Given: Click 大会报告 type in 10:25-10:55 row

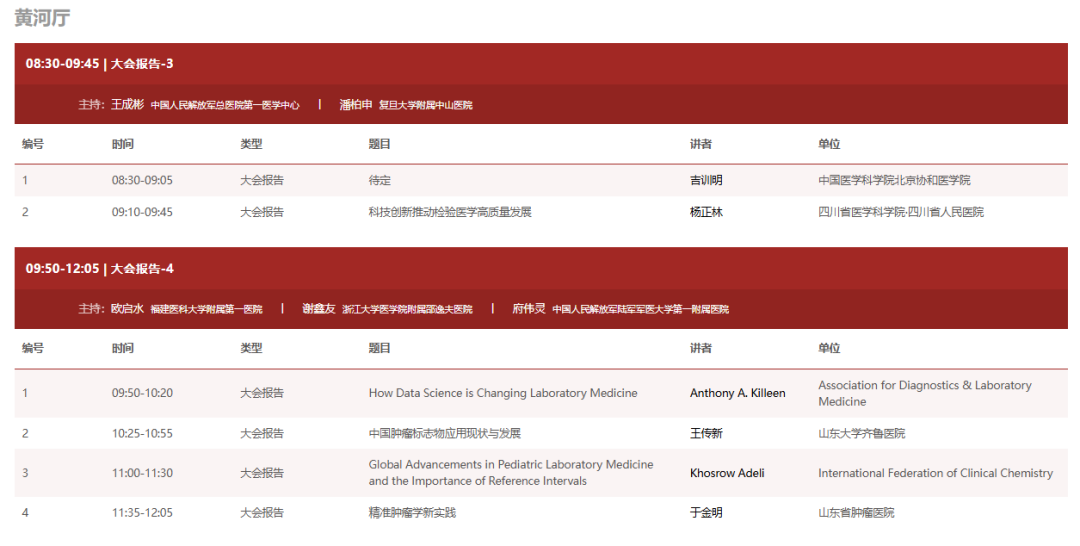Looking at the screenshot, I should tap(262, 433).
